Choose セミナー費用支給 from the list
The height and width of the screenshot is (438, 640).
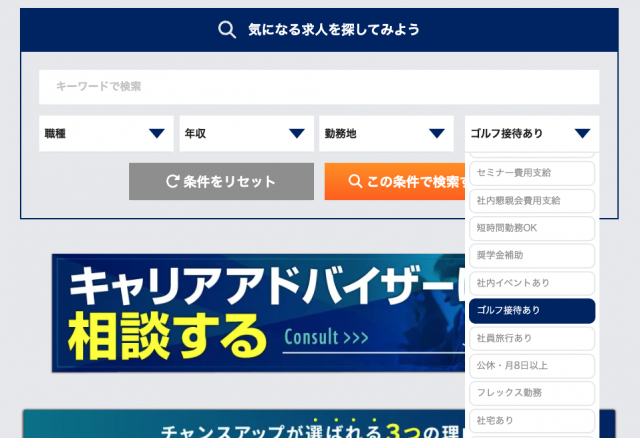[532, 173]
